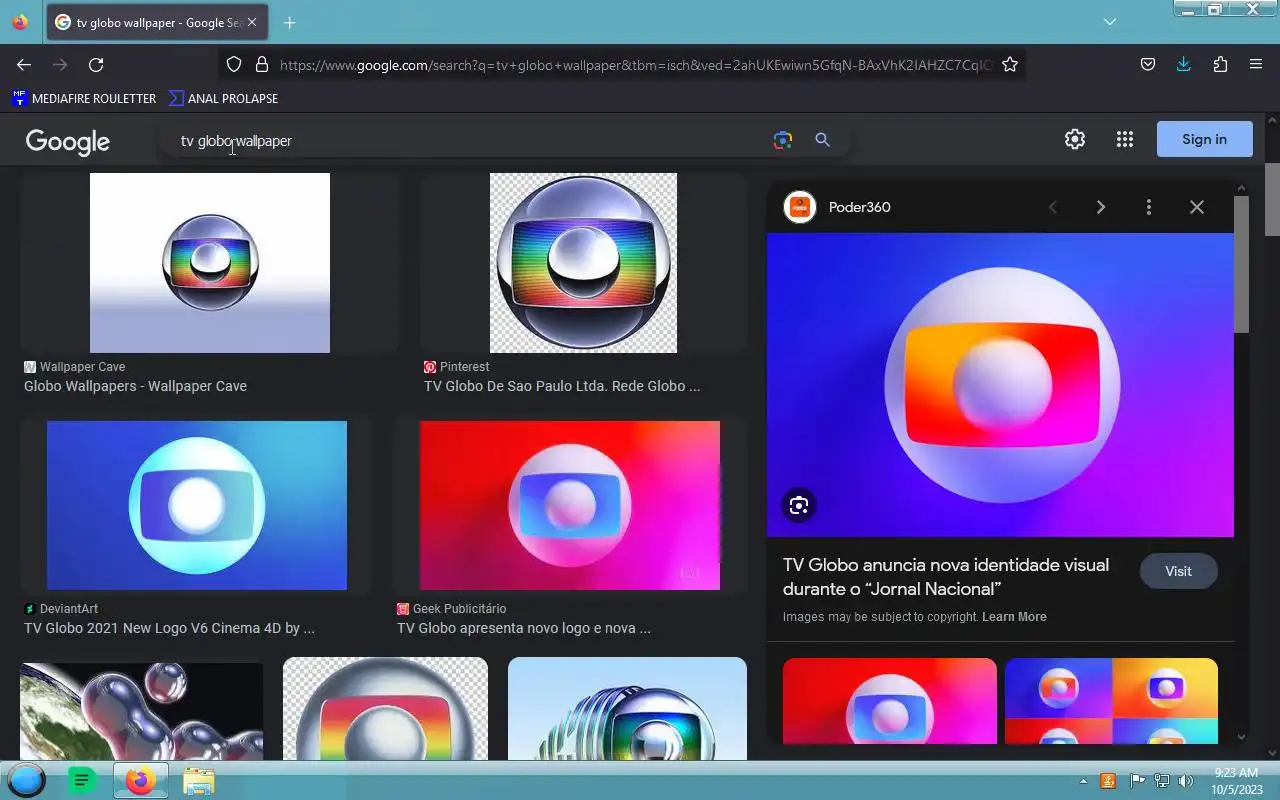Search by image with Google Lens icon

[783, 141]
